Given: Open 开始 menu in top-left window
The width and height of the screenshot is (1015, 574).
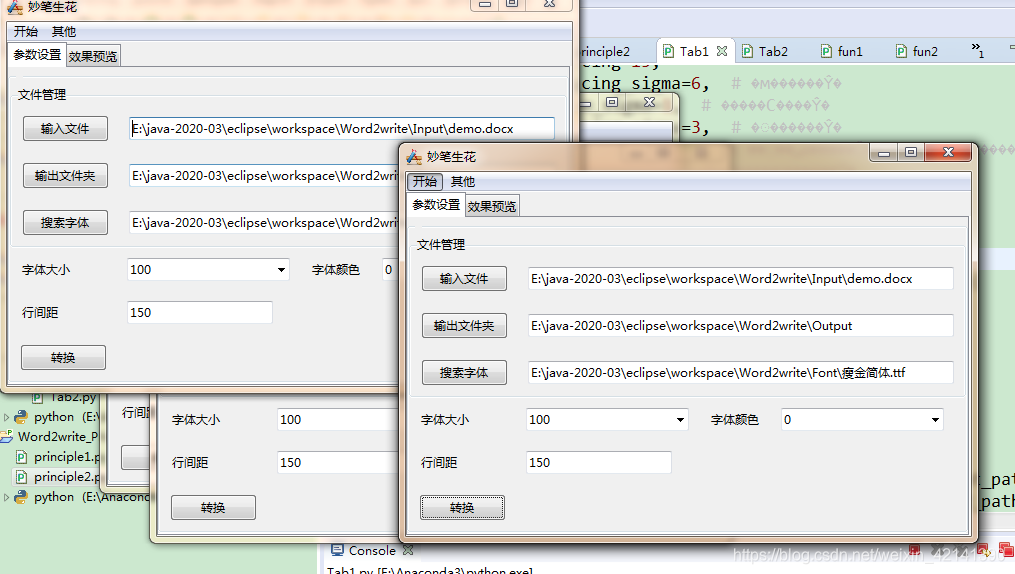Looking at the screenshot, I should pyautogui.click(x=26, y=32).
